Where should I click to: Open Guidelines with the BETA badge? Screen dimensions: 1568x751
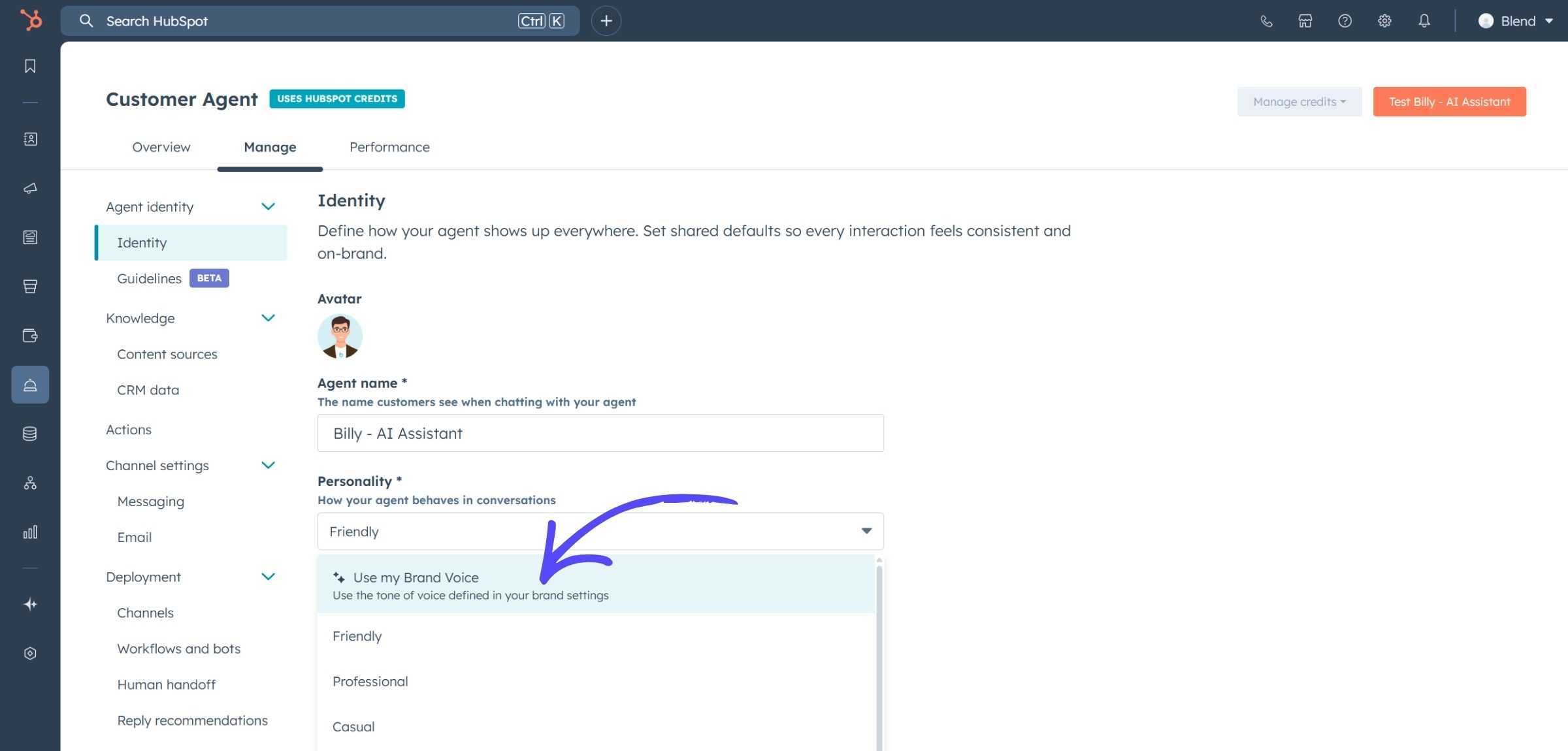149,278
